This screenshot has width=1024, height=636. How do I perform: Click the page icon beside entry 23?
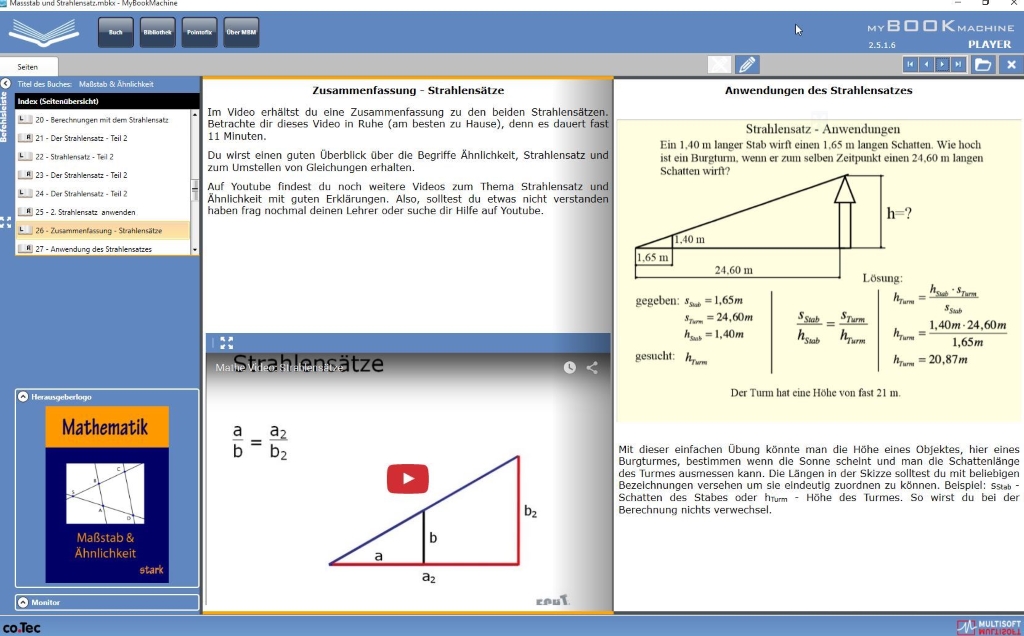tap(25, 174)
